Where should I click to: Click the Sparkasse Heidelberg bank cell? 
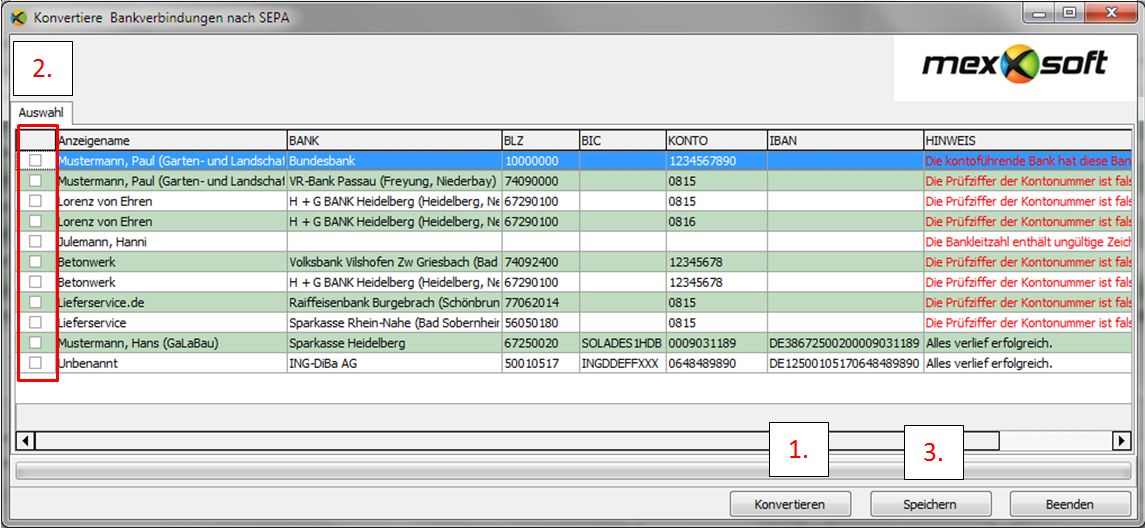pos(394,343)
